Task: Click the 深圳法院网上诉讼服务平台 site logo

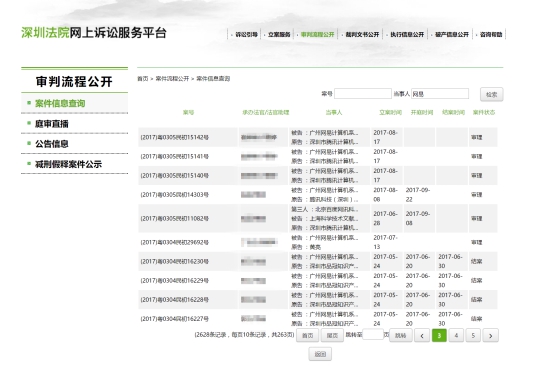Action: coord(94,33)
